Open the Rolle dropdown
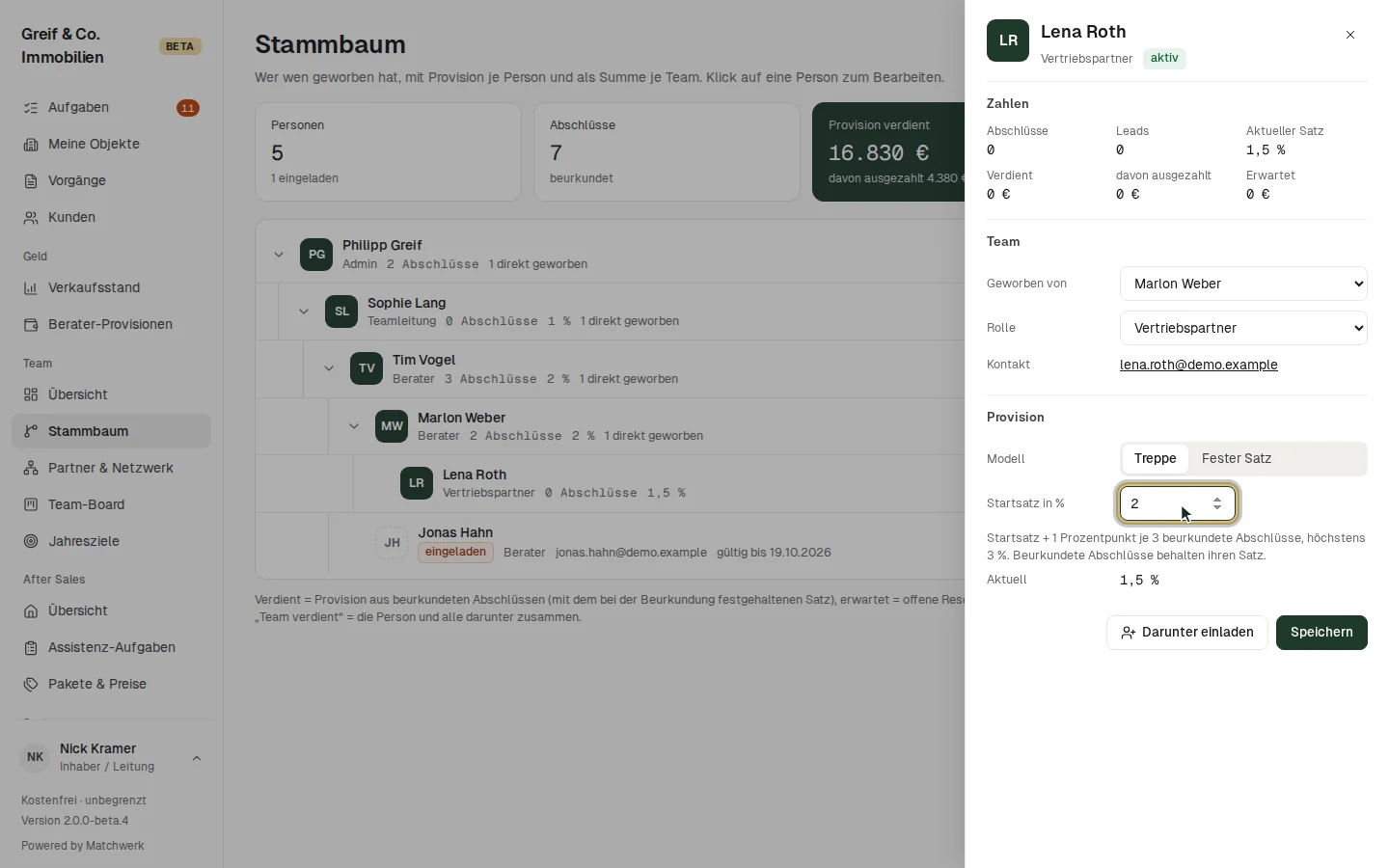The width and height of the screenshot is (1389, 868). [1243, 328]
